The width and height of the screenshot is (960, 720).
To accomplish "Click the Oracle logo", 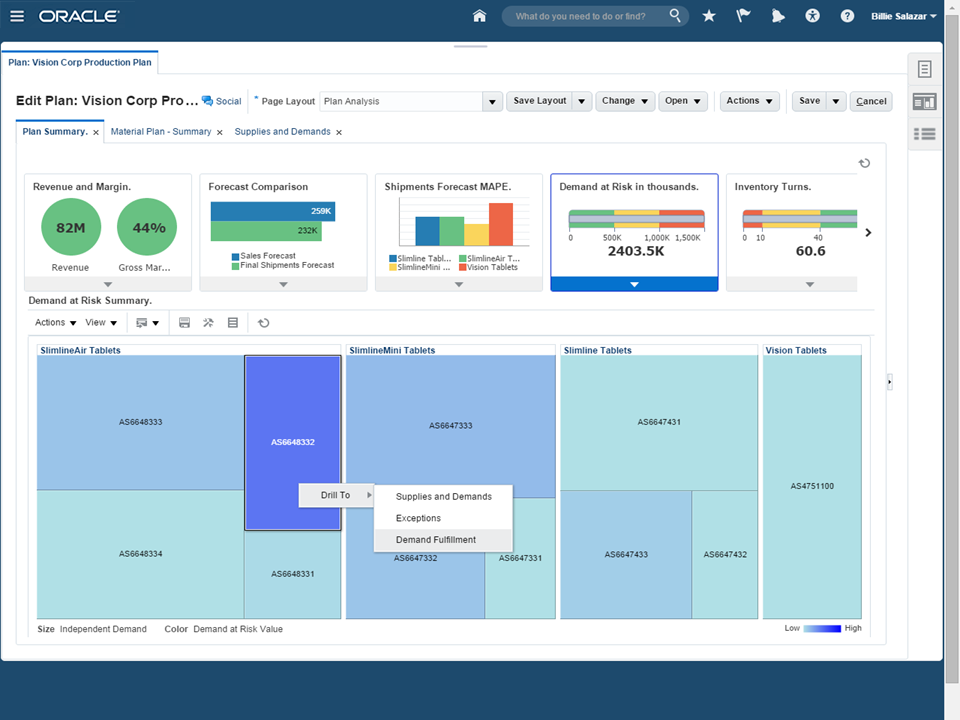I will pyautogui.click(x=79, y=17).
